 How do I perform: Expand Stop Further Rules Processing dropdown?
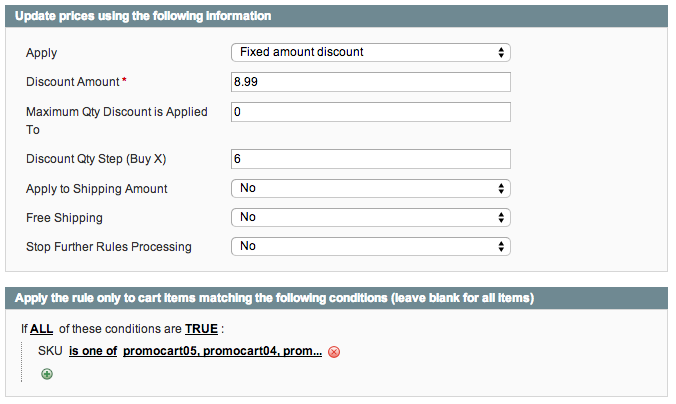[371, 246]
